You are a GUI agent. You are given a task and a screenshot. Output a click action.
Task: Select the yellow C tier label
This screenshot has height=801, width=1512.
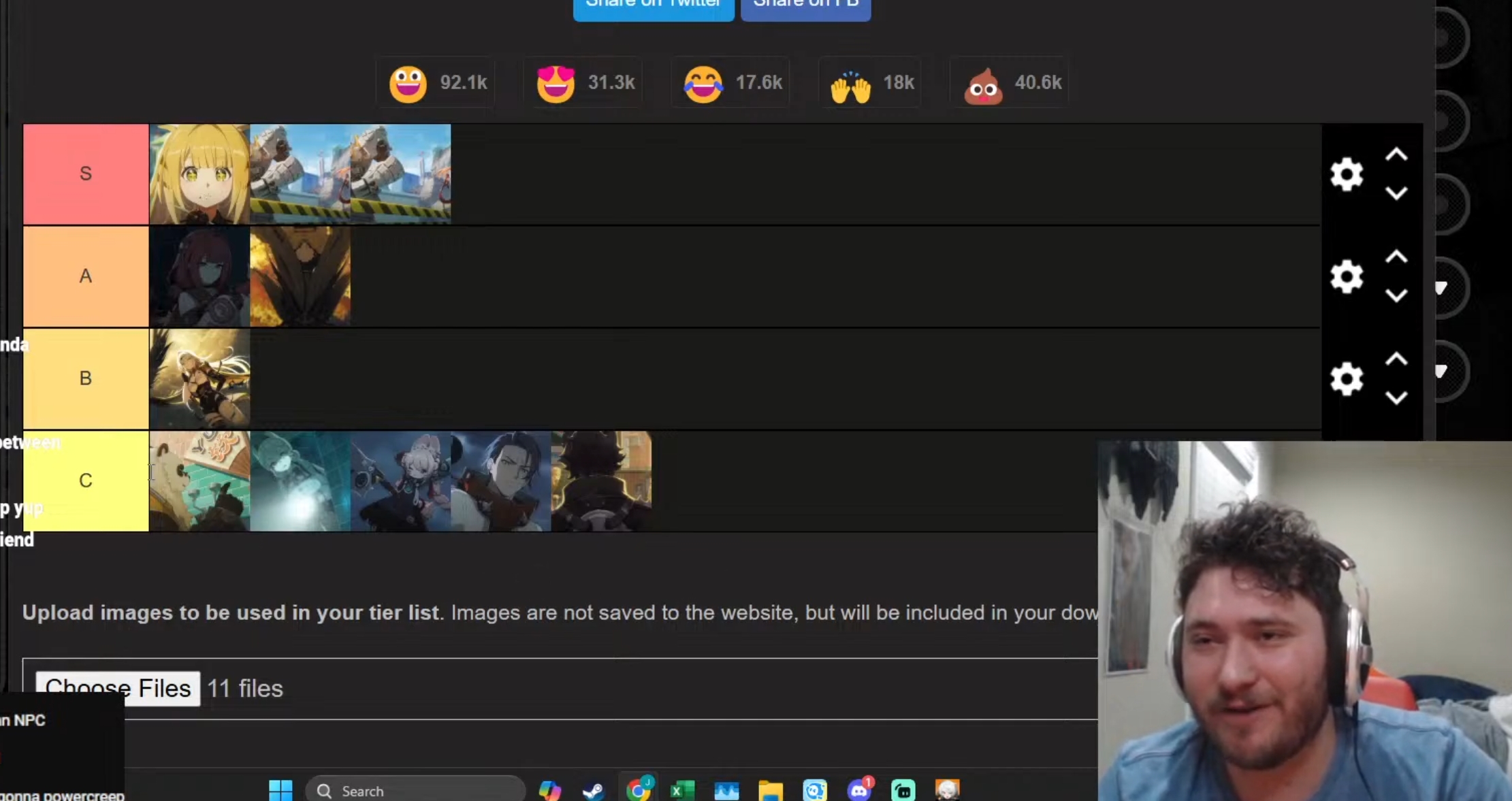pyautogui.click(x=86, y=481)
